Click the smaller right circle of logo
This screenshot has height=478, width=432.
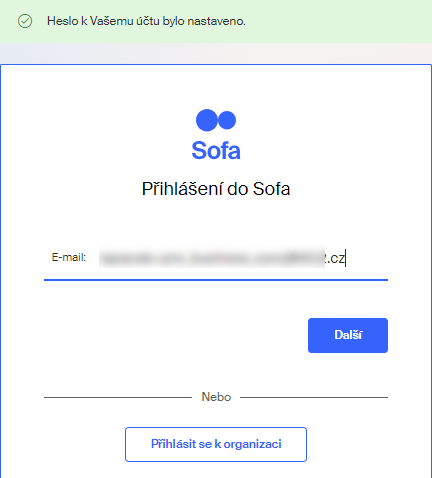227,120
